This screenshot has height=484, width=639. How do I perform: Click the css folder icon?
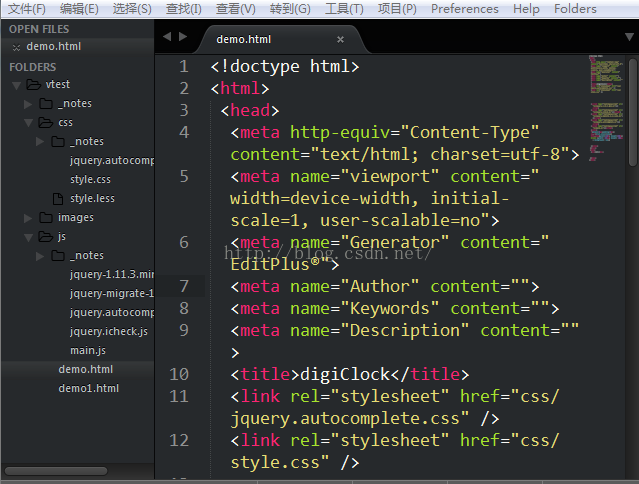(47, 123)
